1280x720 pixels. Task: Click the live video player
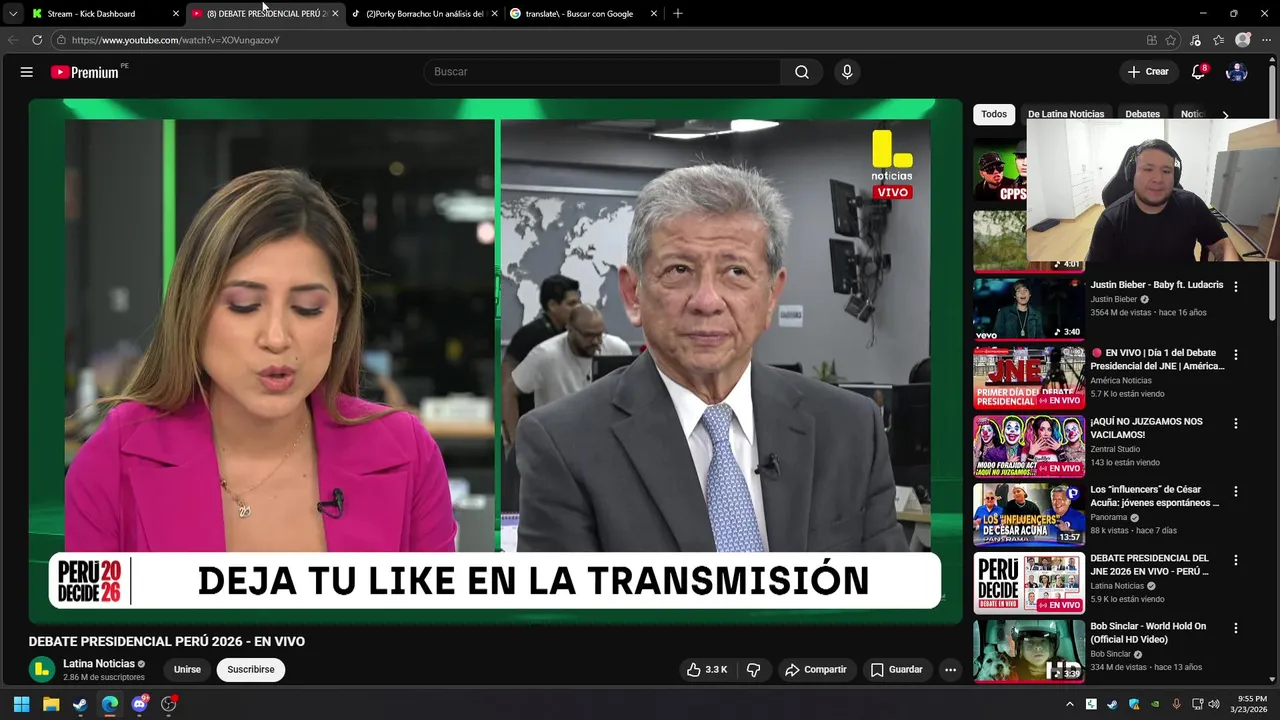(x=495, y=361)
